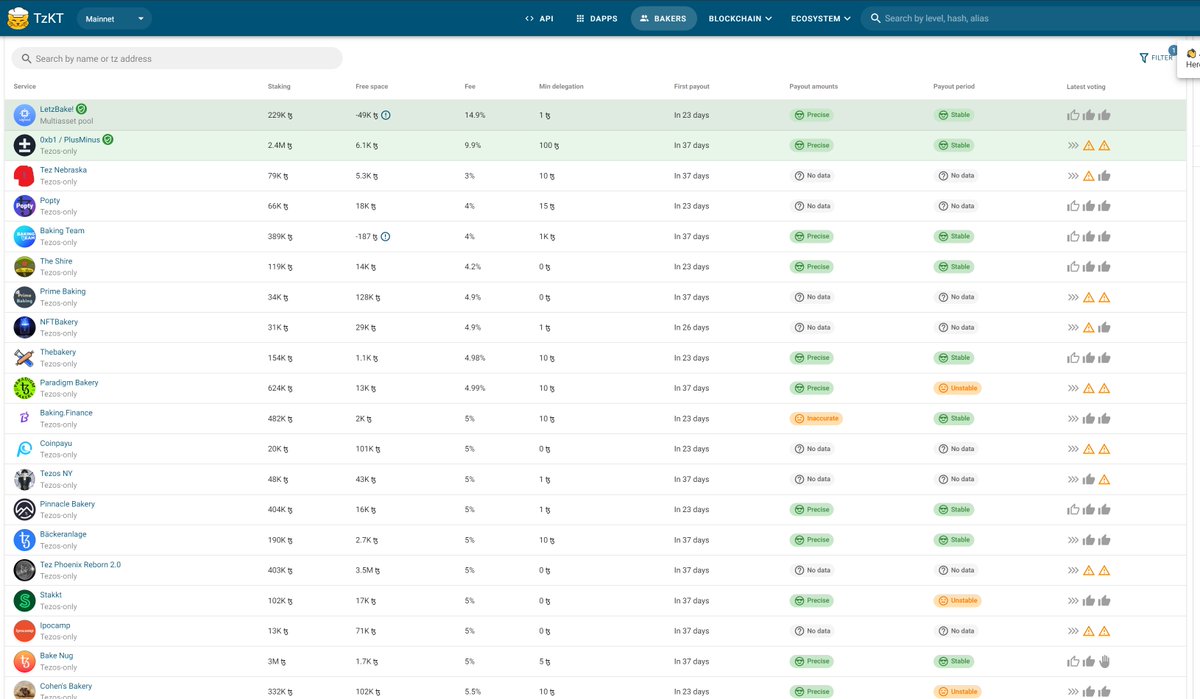Image resolution: width=1200 pixels, height=699 pixels.
Task: Open Tez Nebraska baker link
Action: point(63,170)
